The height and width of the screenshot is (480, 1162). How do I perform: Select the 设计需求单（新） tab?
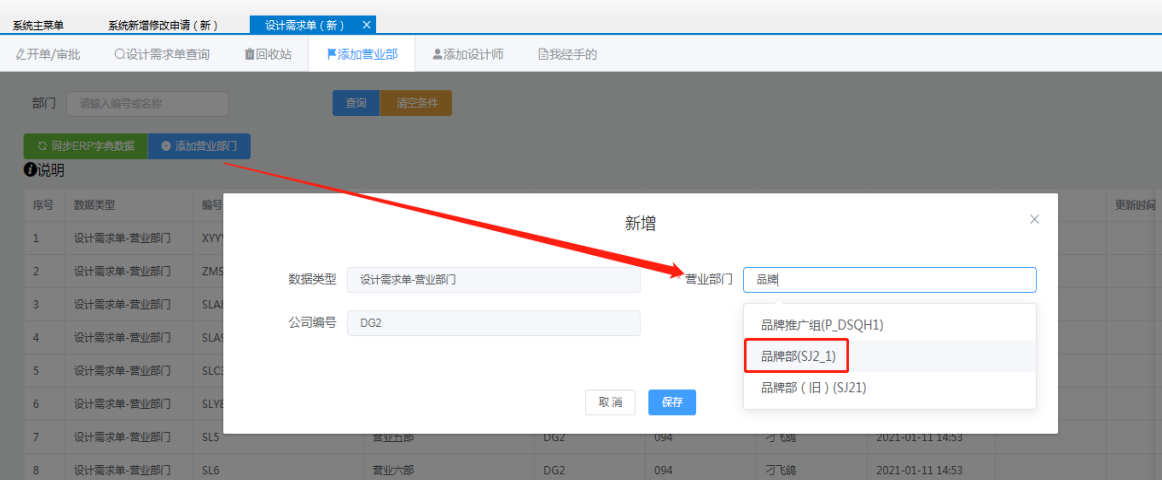click(305, 25)
